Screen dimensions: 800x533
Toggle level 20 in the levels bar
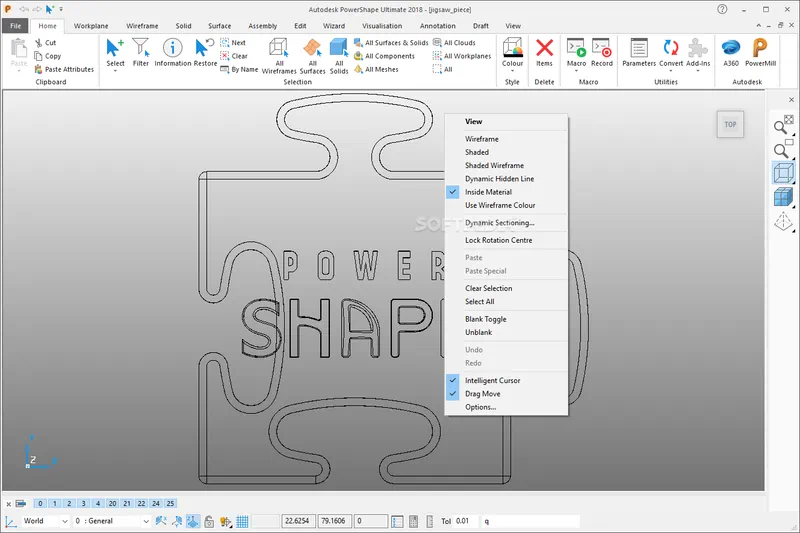[x=112, y=503]
